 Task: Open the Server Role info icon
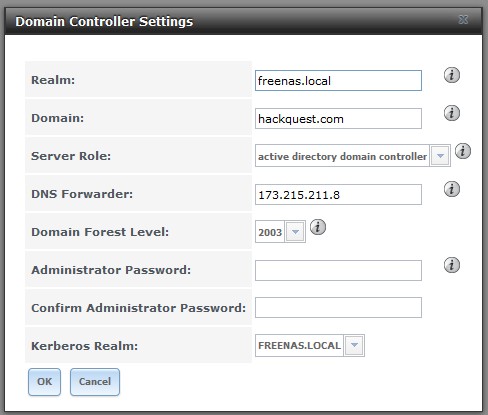pos(463,151)
